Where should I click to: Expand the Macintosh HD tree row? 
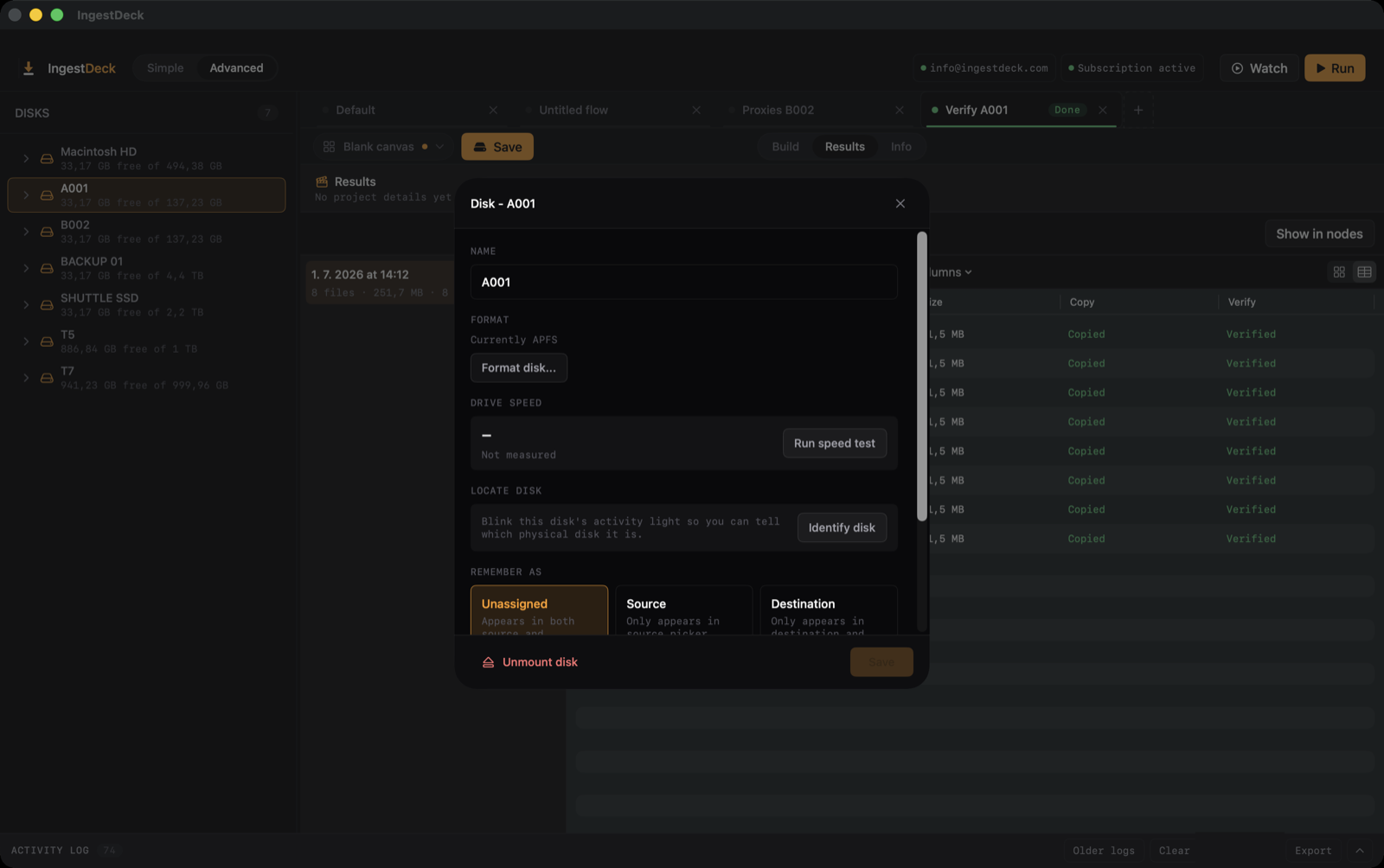tap(26, 158)
